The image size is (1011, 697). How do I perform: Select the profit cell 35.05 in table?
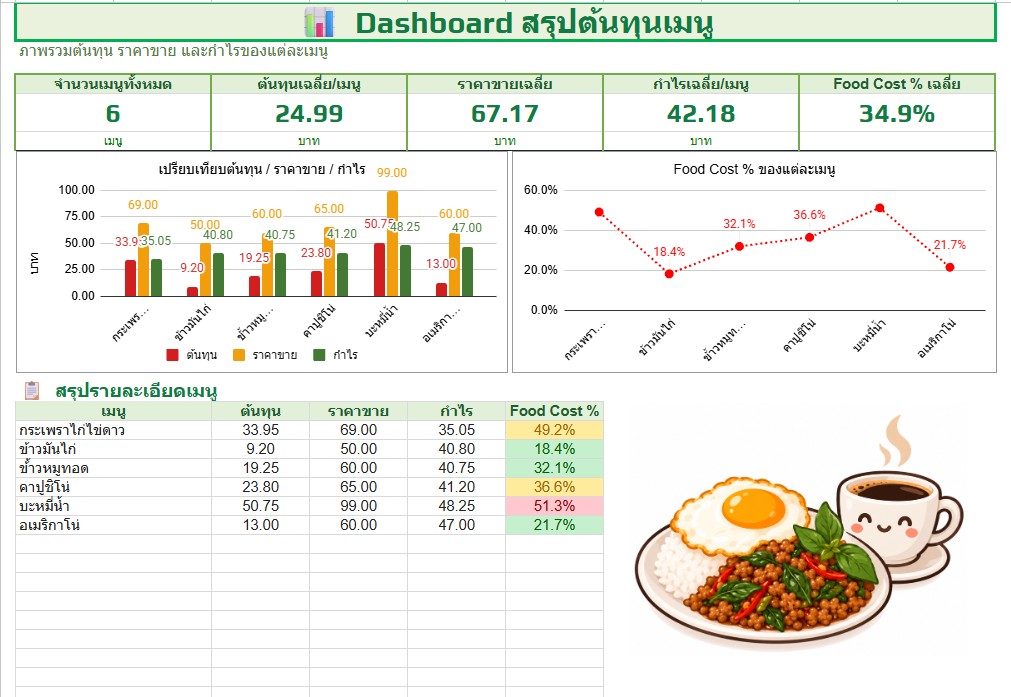click(x=456, y=430)
